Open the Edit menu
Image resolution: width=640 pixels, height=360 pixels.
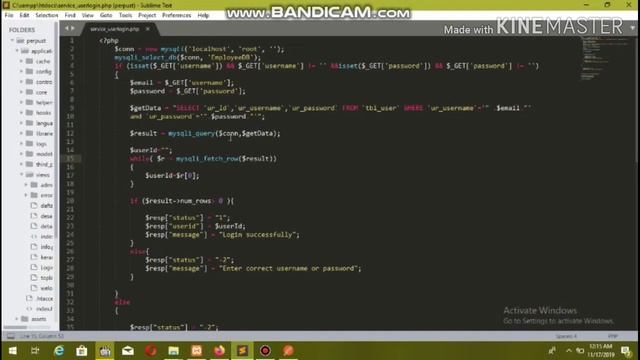24,15
